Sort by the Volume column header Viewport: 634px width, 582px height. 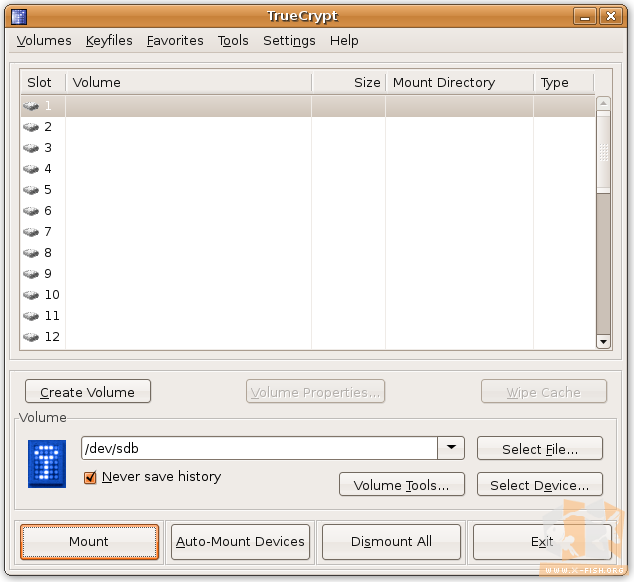188,83
